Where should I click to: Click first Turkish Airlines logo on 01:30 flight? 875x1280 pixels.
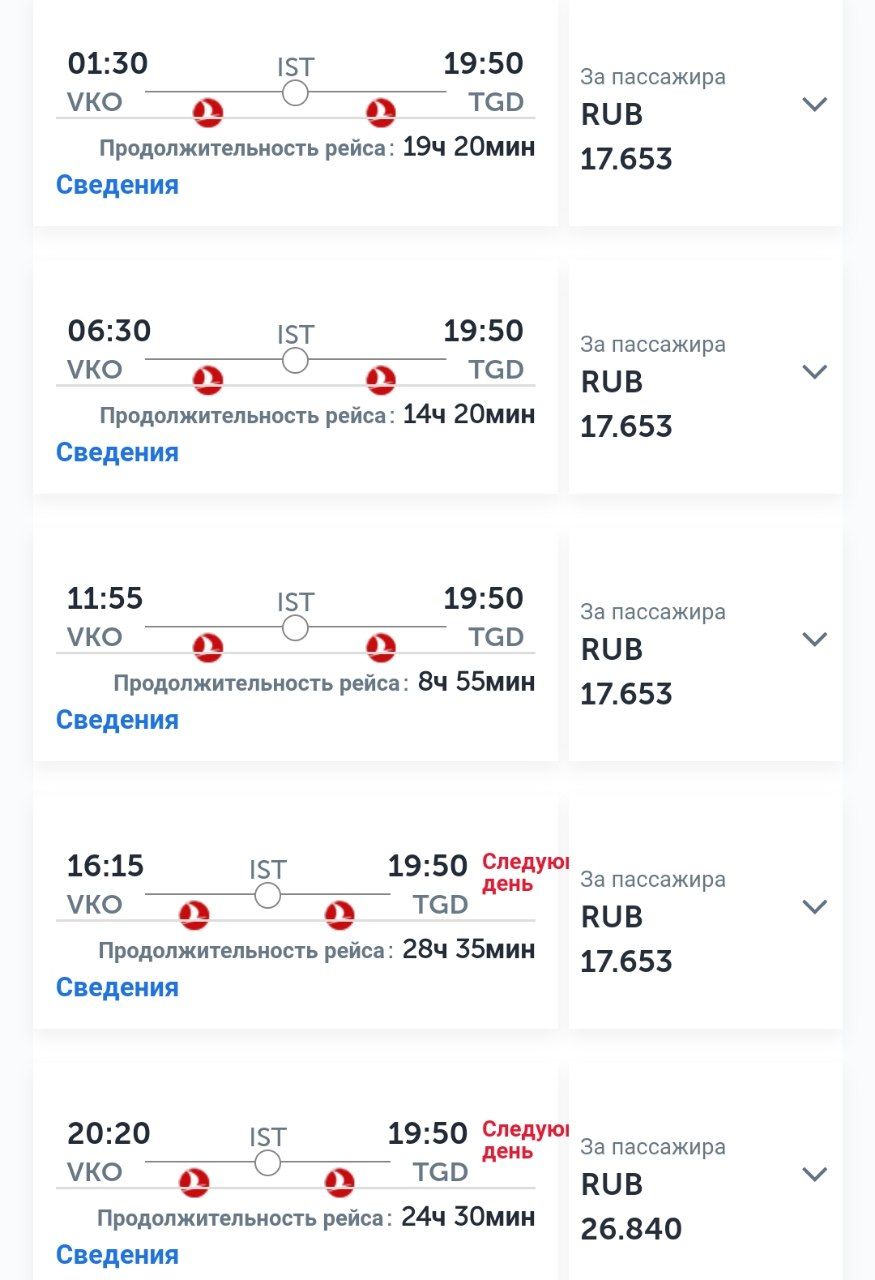pos(208,113)
